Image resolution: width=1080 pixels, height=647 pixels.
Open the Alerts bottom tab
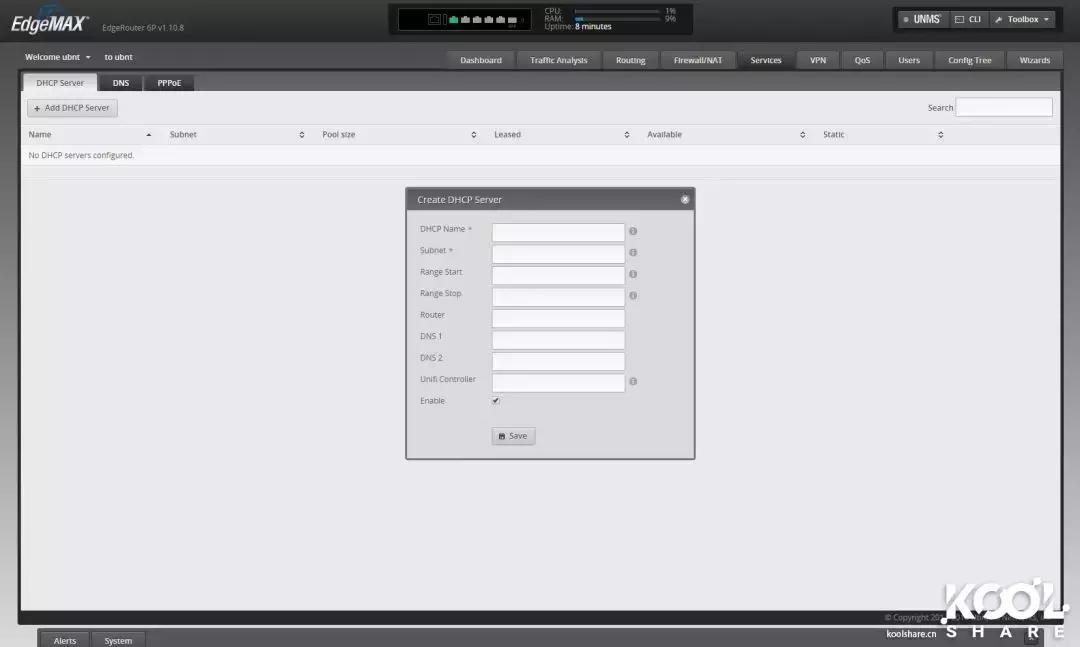pyautogui.click(x=65, y=640)
